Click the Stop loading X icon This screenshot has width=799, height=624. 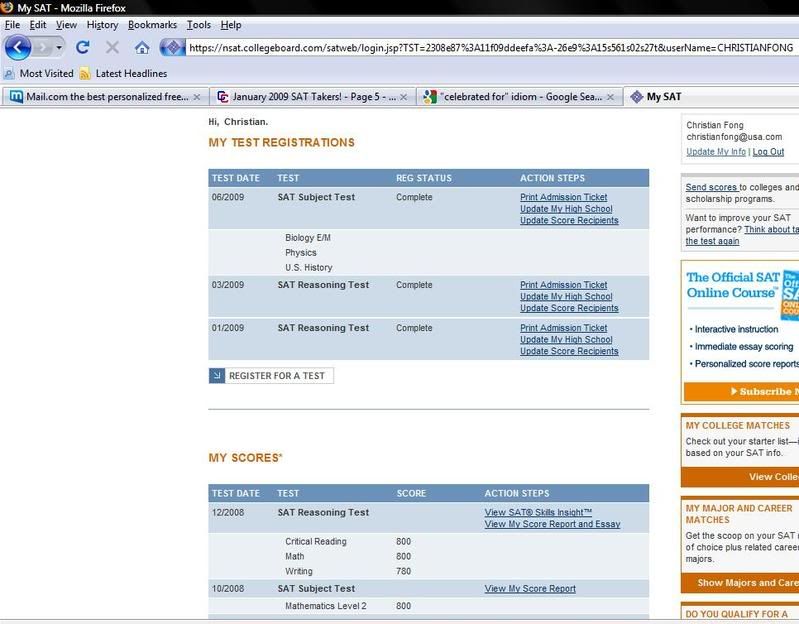(x=112, y=47)
